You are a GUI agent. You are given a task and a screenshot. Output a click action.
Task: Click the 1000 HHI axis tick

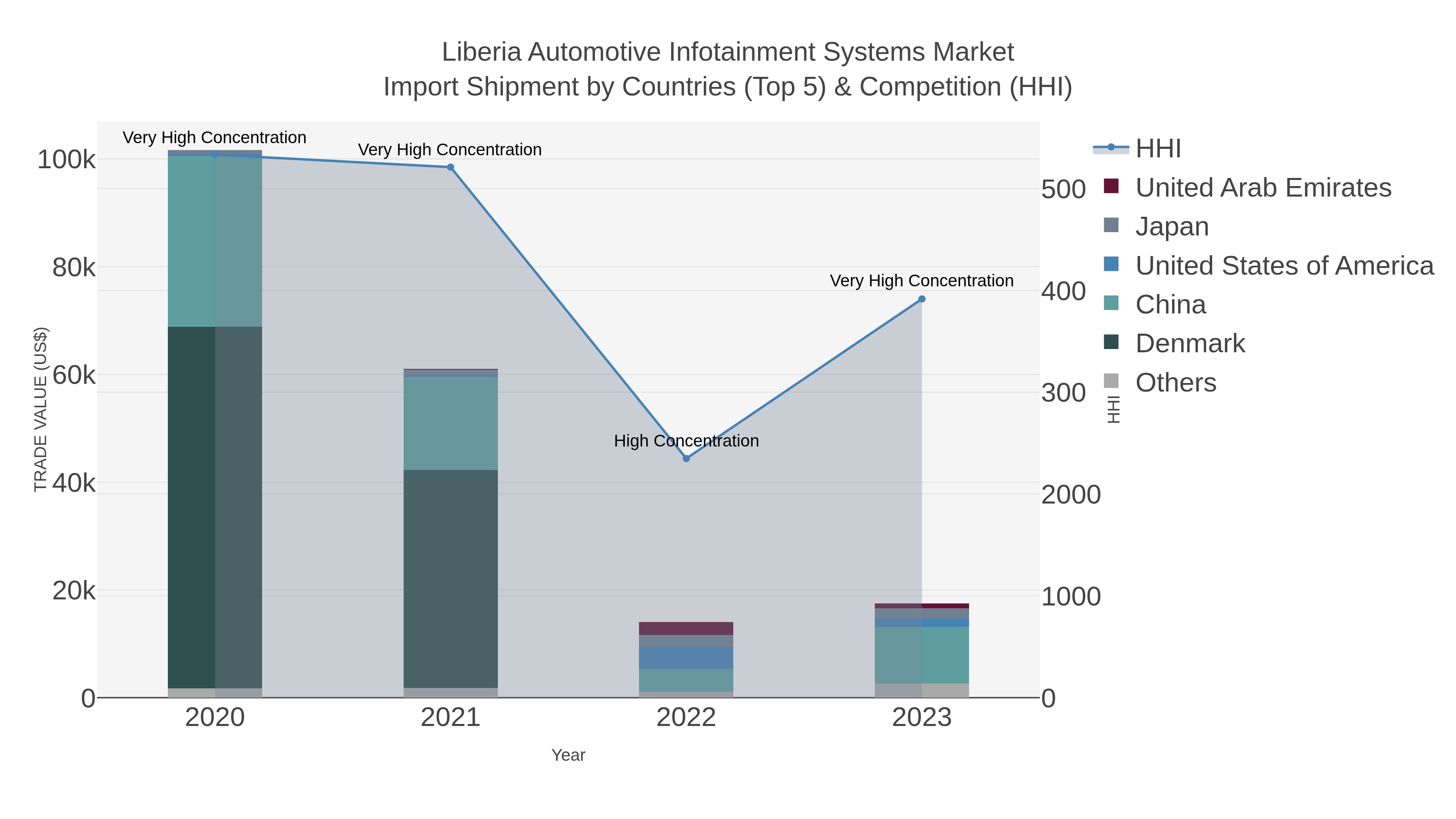[x=1071, y=596]
